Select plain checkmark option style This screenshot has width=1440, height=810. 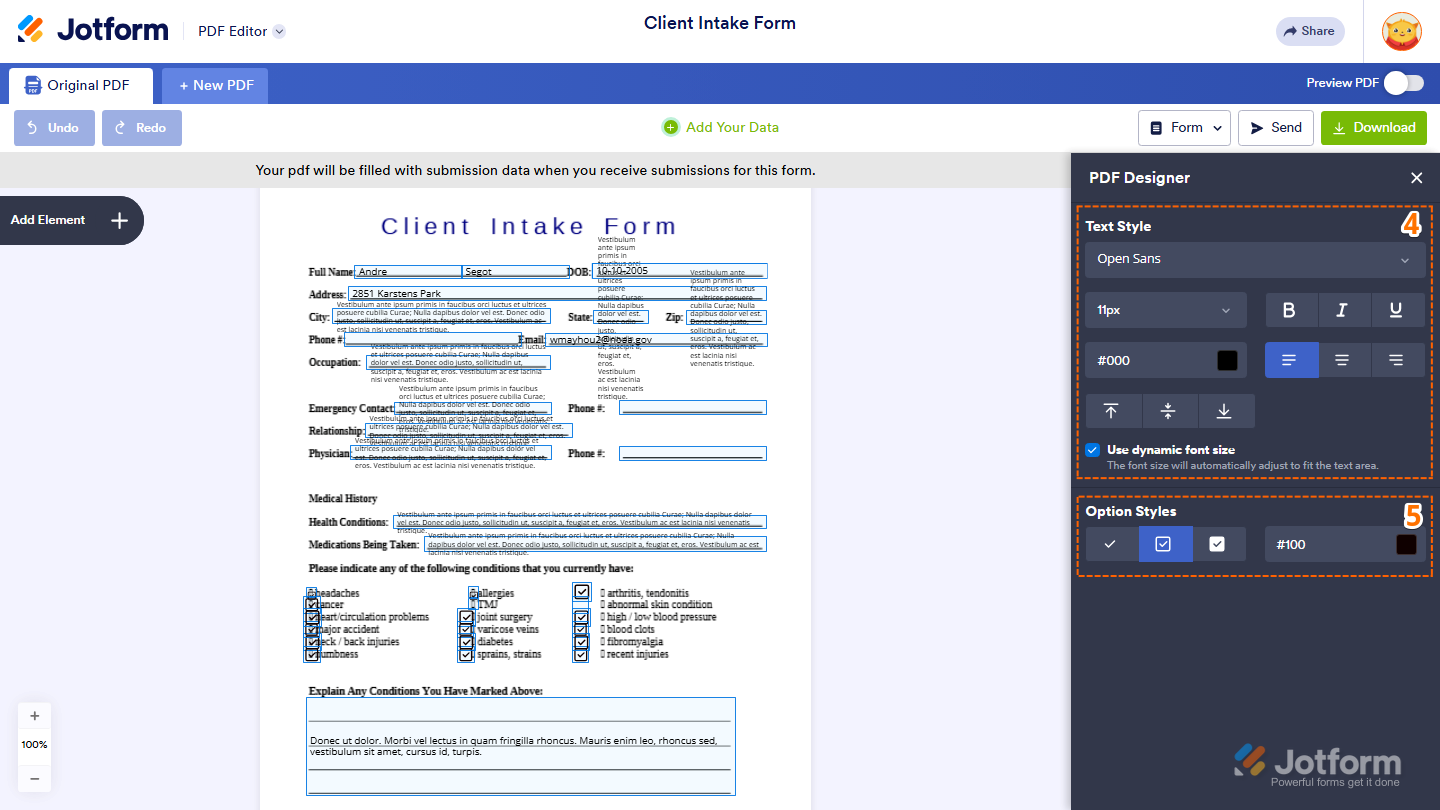pos(1111,544)
